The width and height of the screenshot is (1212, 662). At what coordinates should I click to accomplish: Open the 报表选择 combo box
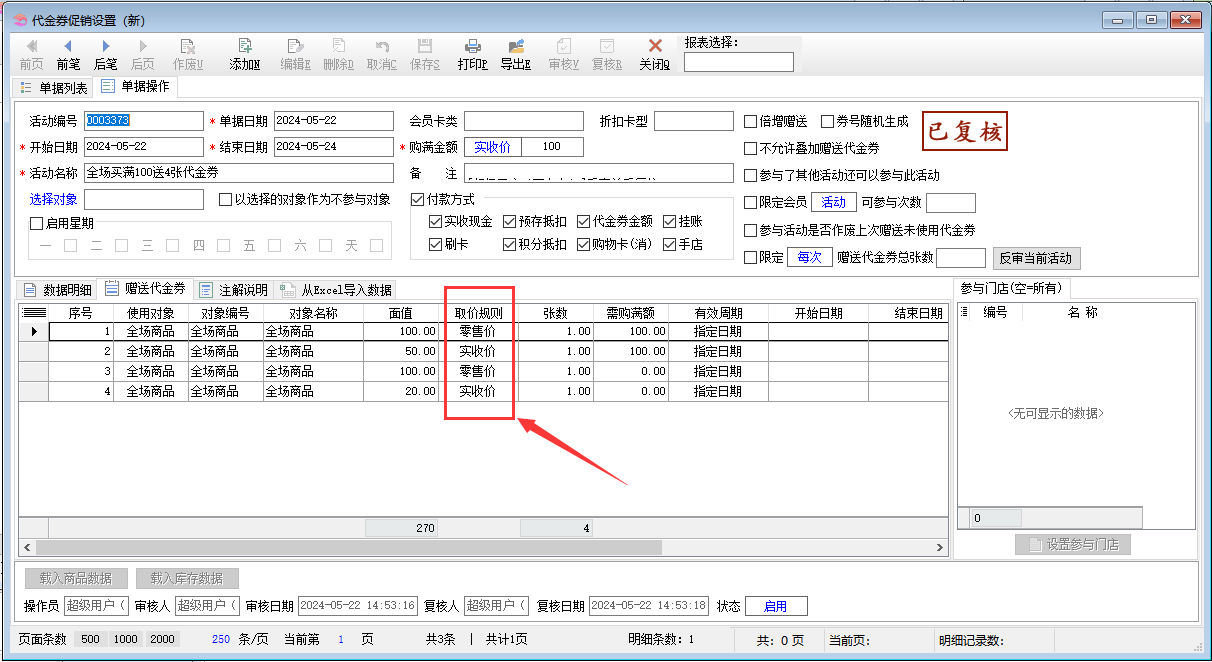click(738, 62)
